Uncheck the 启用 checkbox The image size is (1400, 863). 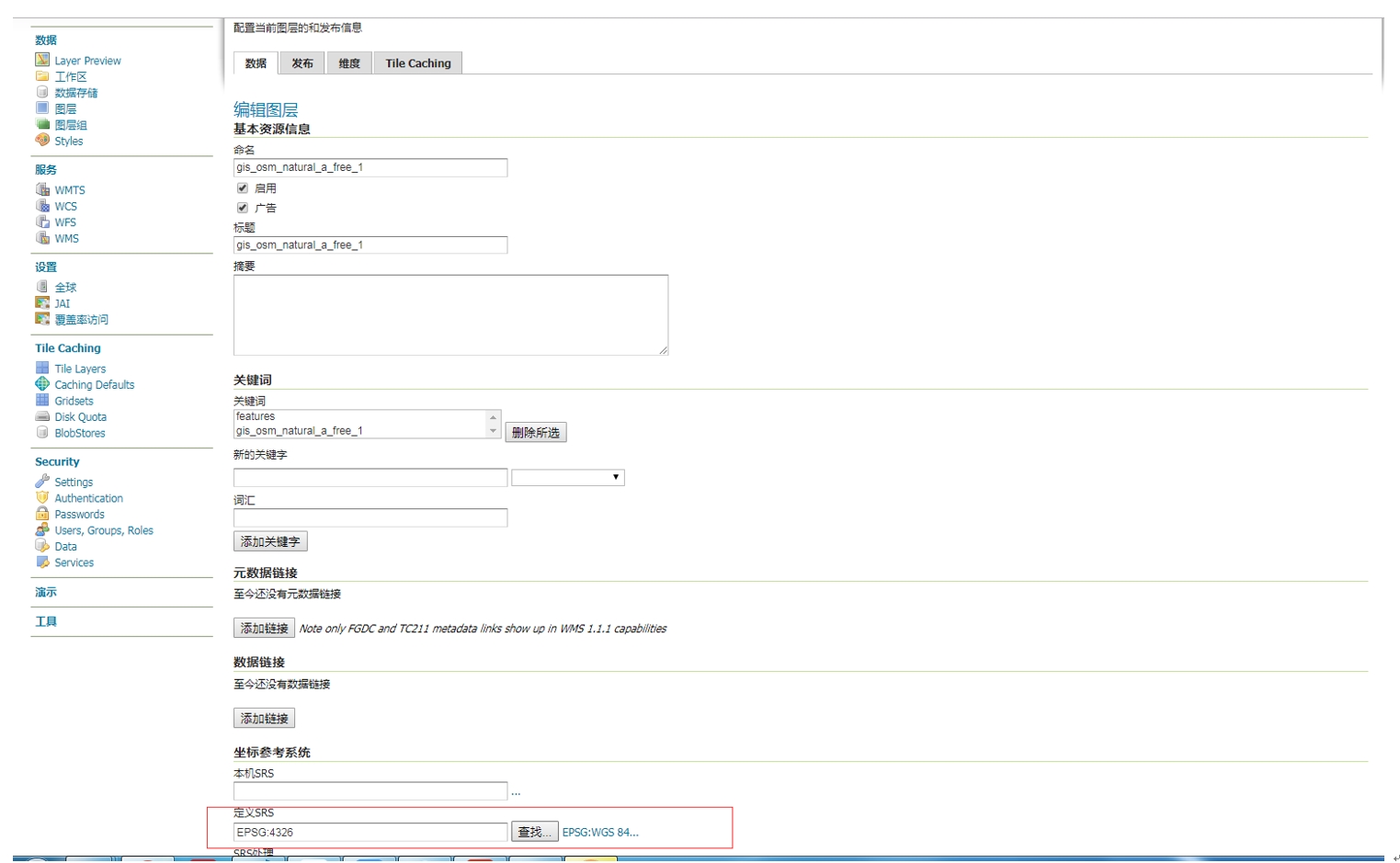[243, 188]
